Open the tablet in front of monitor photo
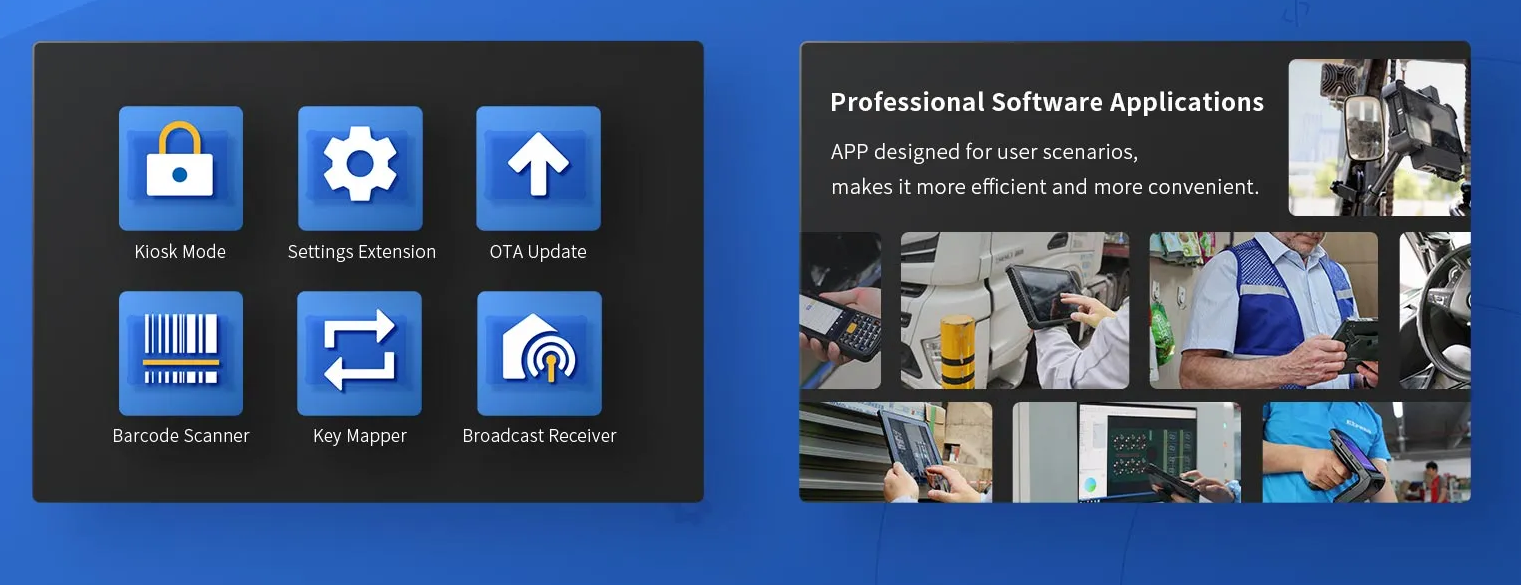The width and height of the screenshot is (1521, 585). 1127,452
